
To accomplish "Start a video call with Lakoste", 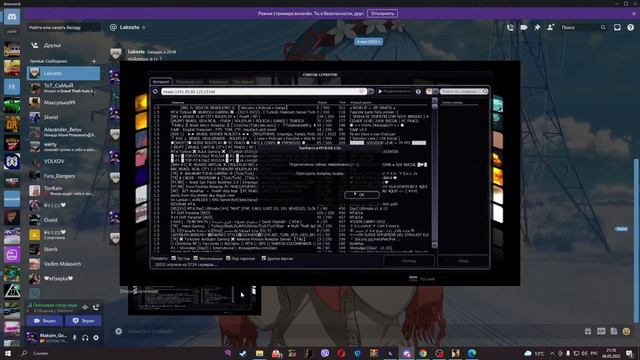I will click(524, 27).
